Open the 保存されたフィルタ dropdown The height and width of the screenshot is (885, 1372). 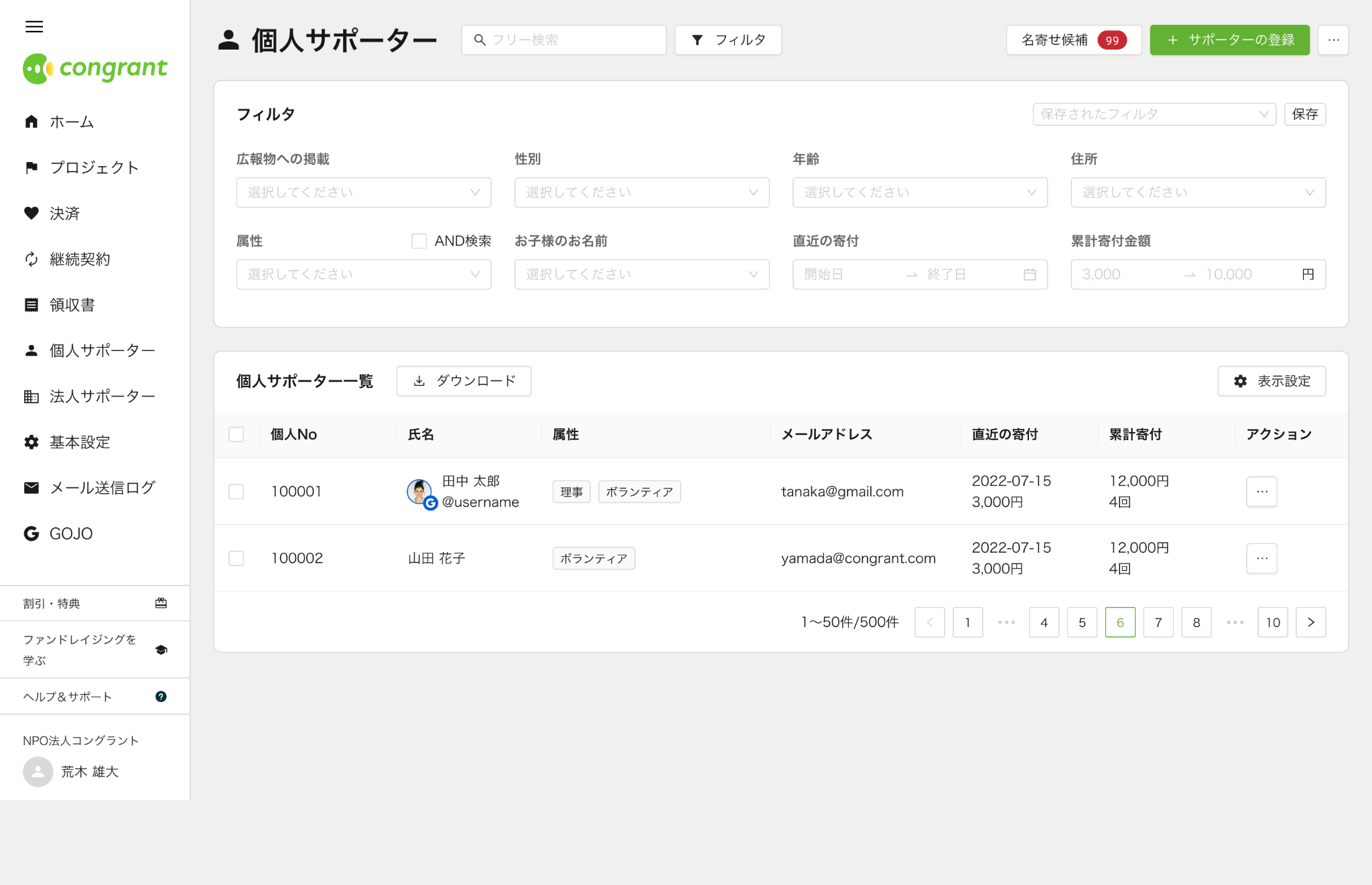pos(1154,115)
